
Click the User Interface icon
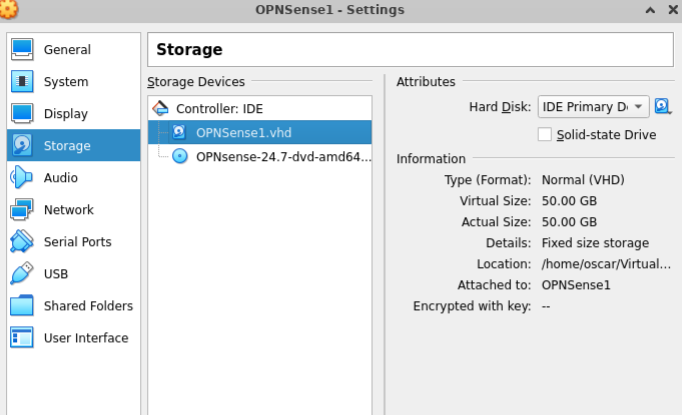tap(22, 338)
